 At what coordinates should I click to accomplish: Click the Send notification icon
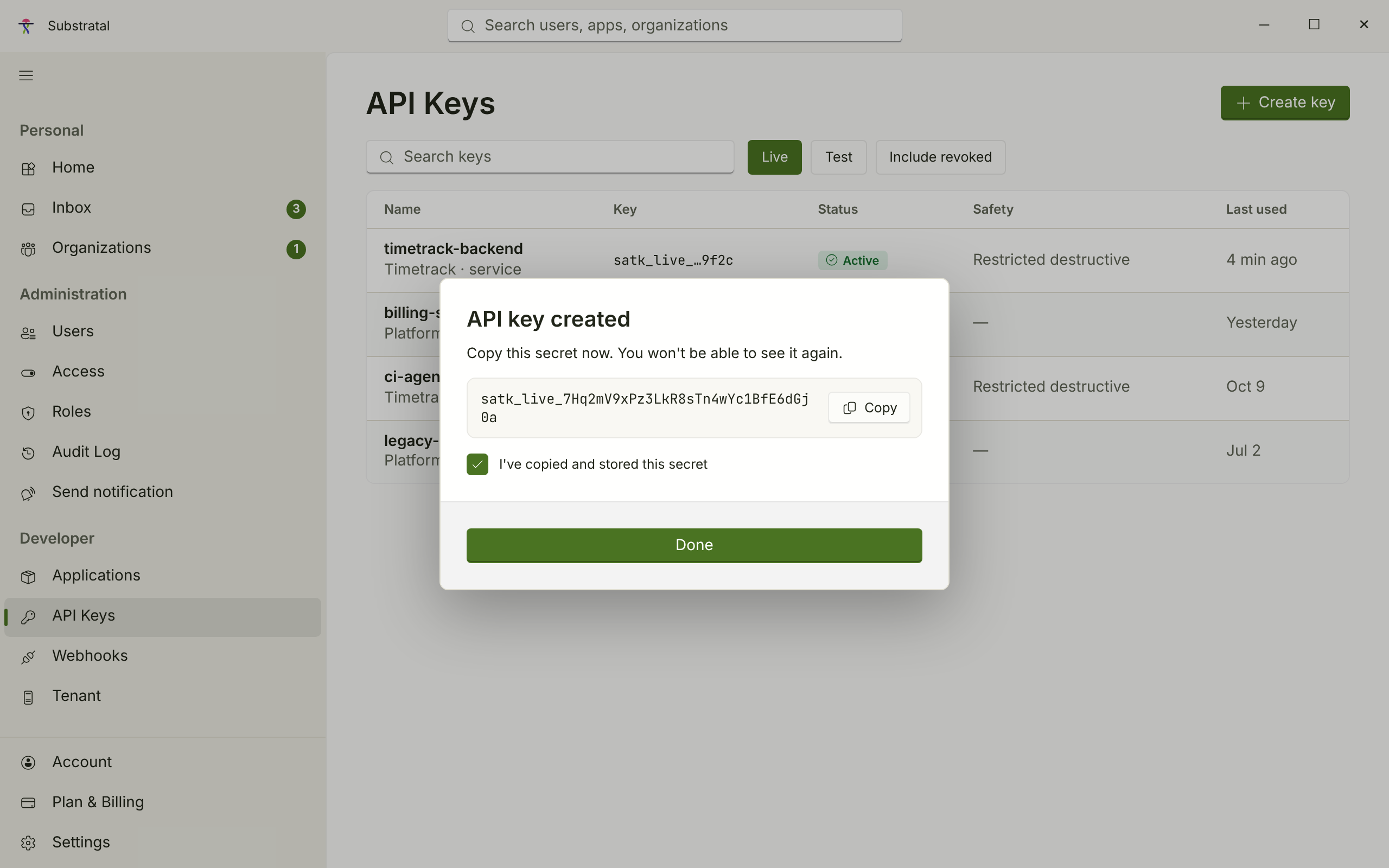(28, 493)
